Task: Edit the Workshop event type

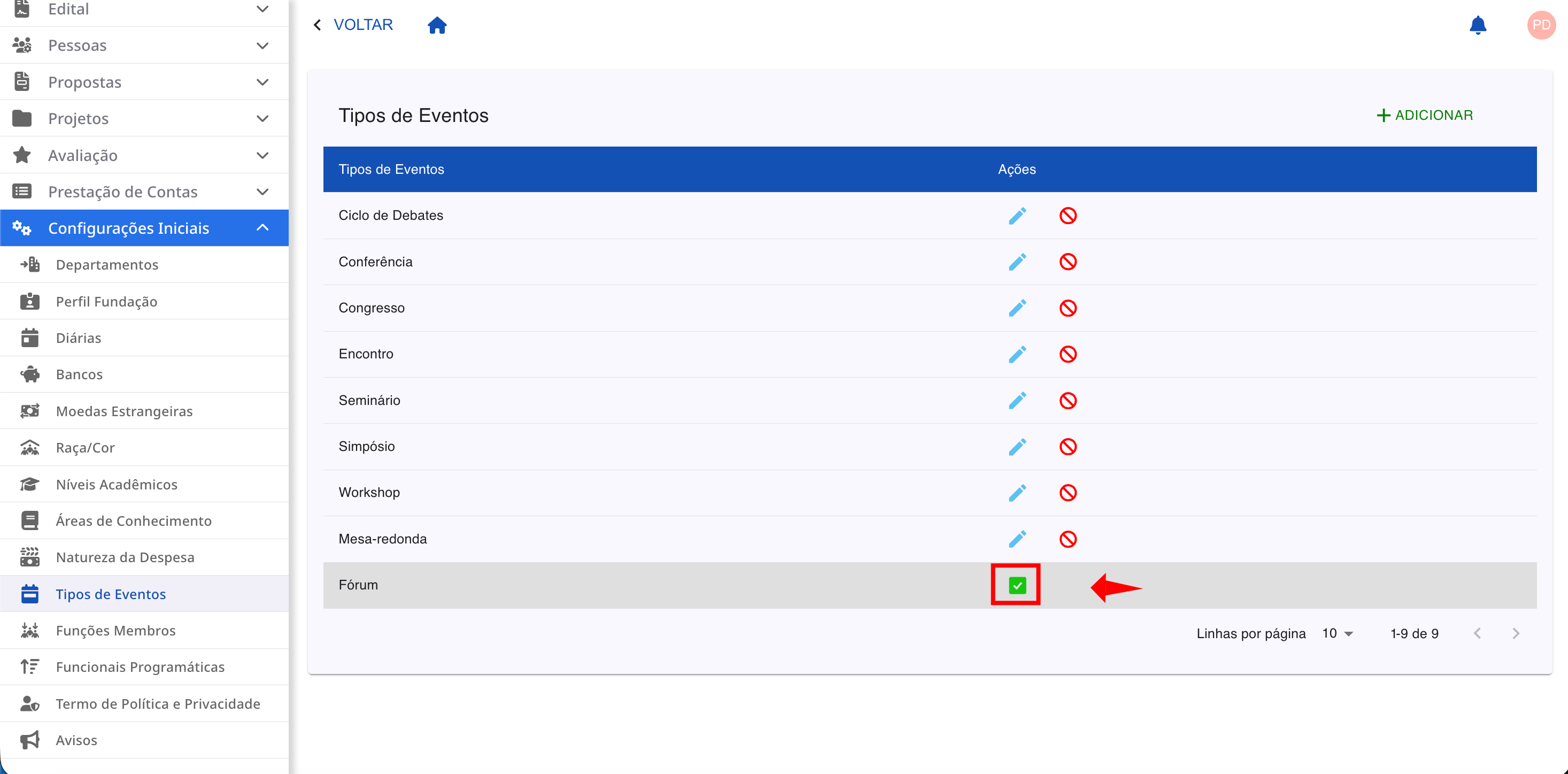Action: point(1017,493)
